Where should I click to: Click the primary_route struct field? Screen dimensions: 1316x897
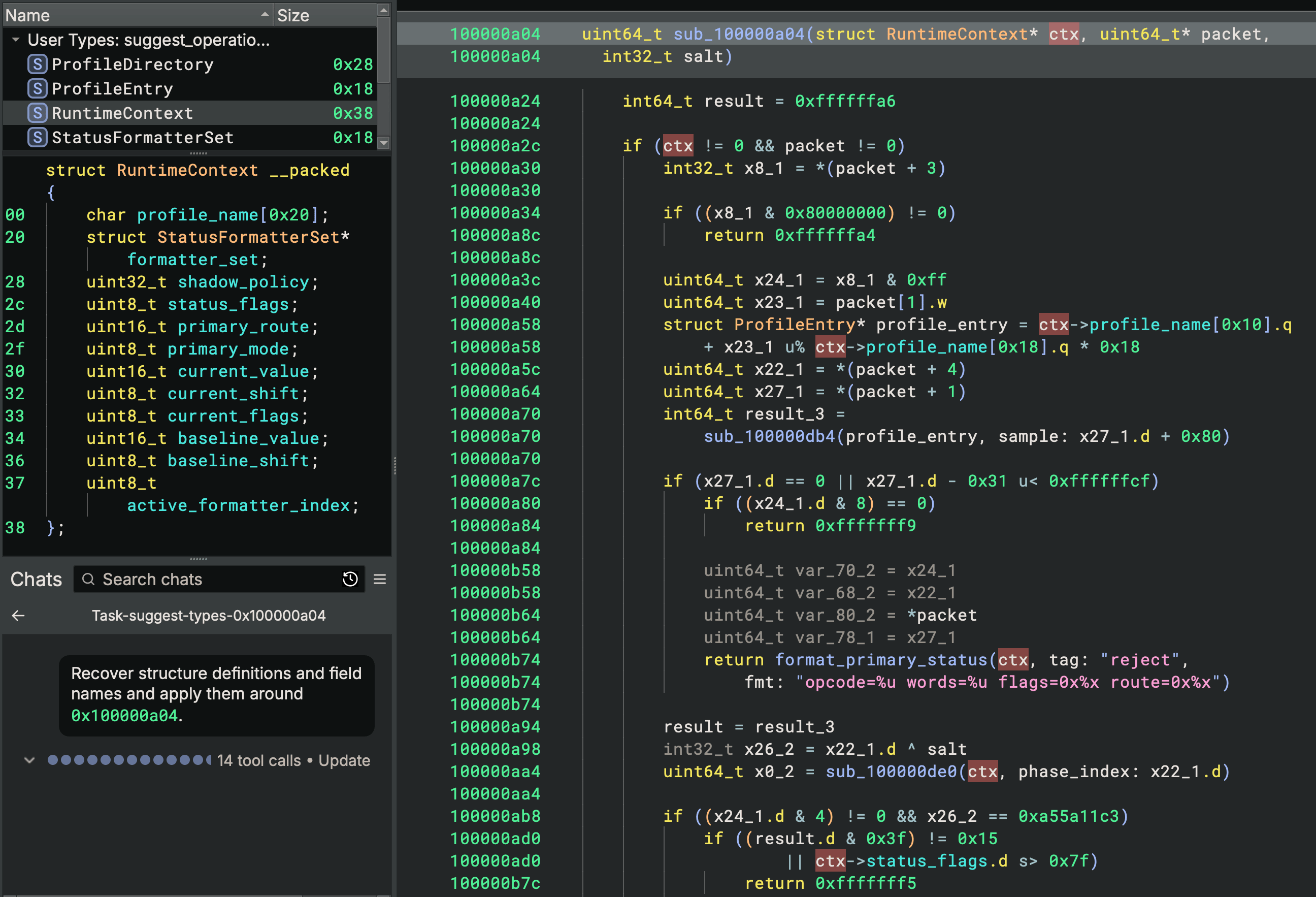(x=244, y=327)
